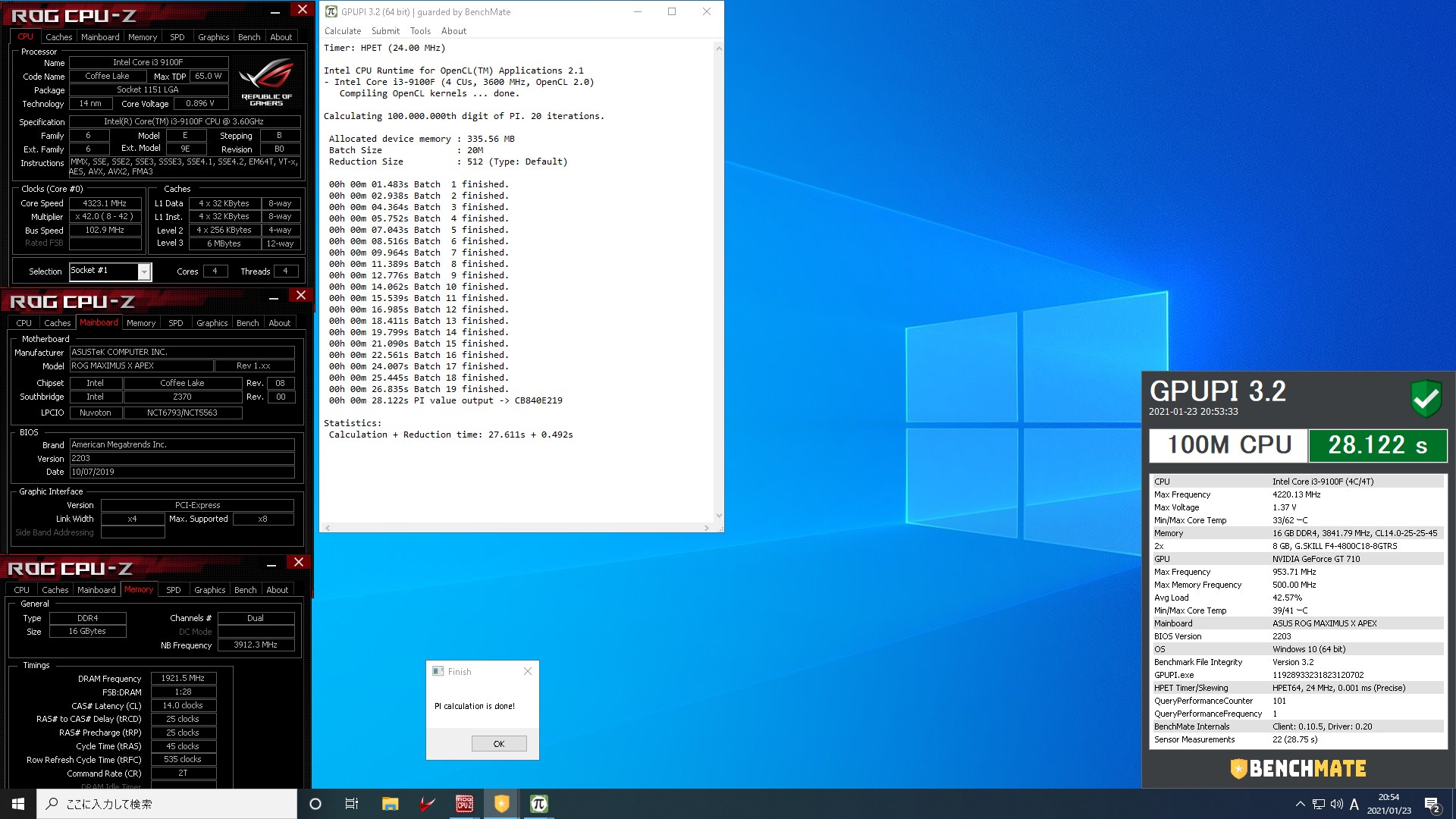
Task: Click OK in the Finish dialog
Action: pos(499,744)
